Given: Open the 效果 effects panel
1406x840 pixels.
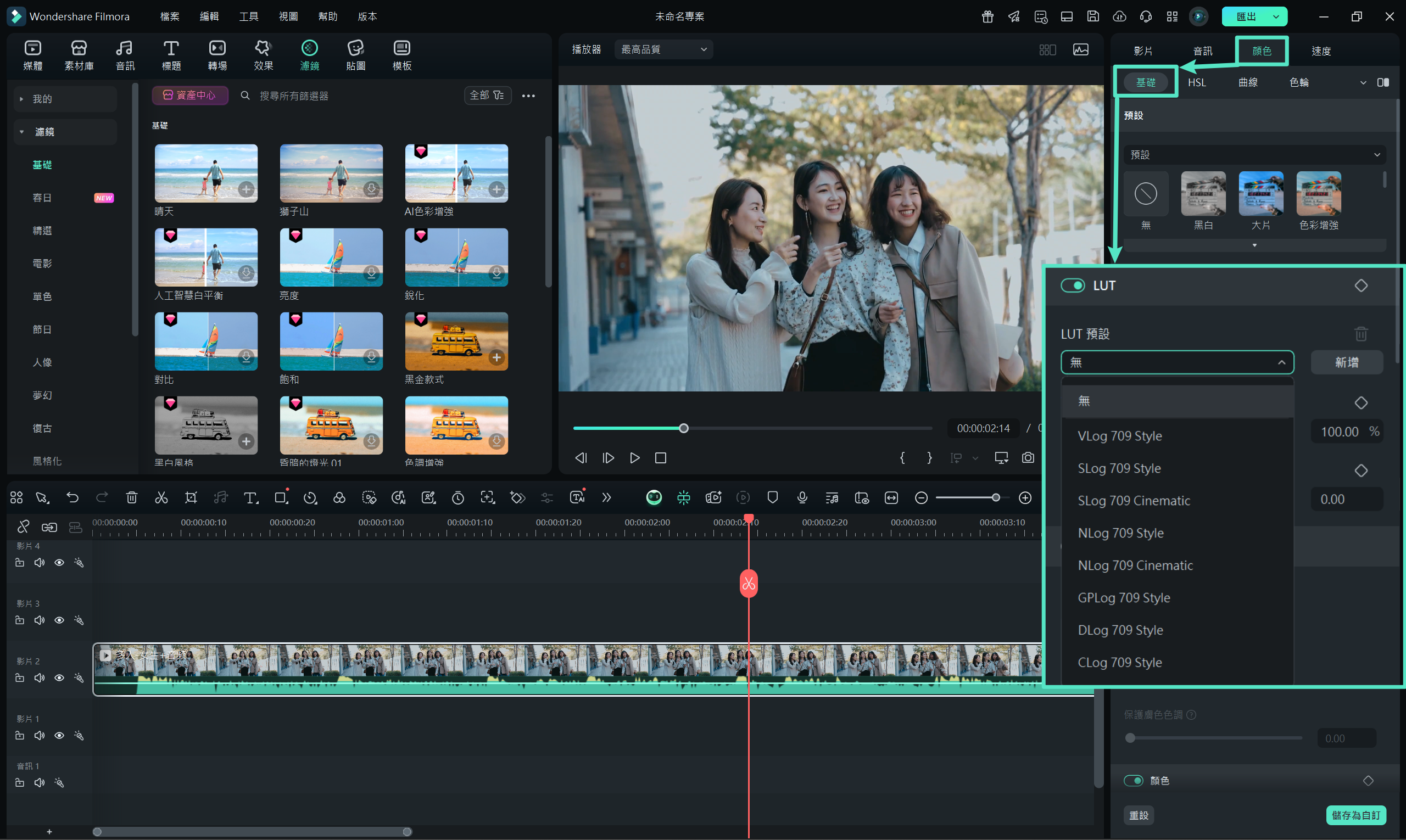Looking at the screenshot, I should point(263,55).
